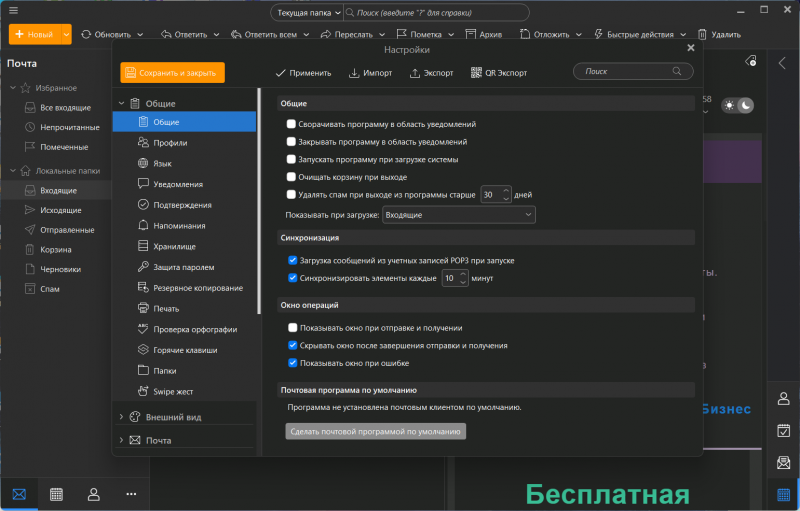Switch to Mail view in bottom bar
The image size is (800, 511).
click(x=19, y=494)
